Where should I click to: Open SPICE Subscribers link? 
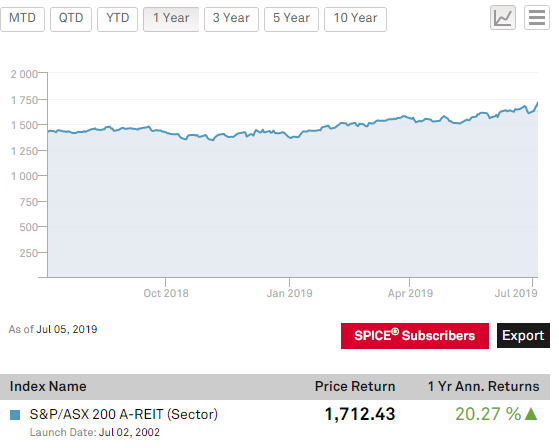(x=415, y=336)
